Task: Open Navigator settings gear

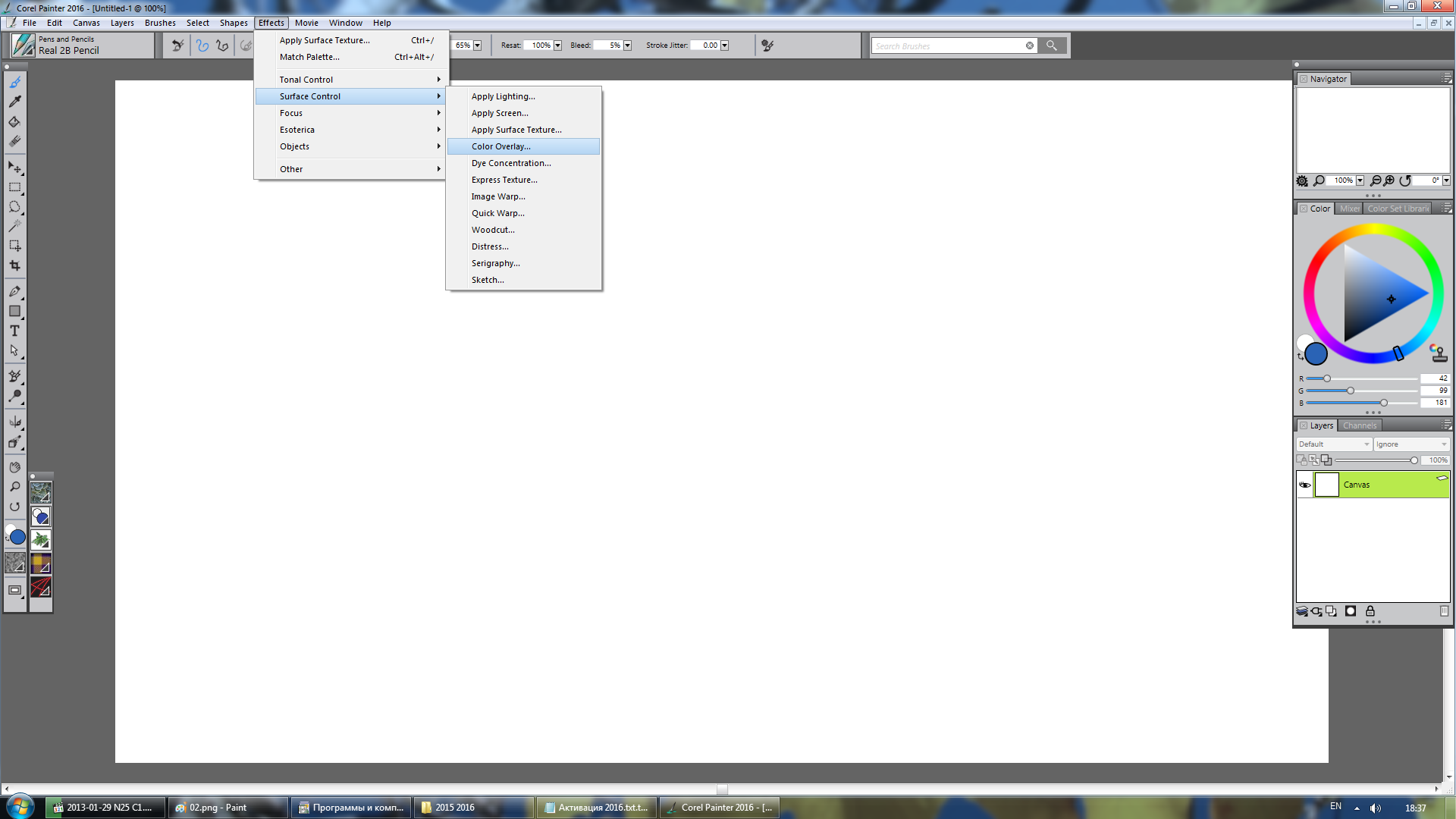Action: click(1302, 180)
